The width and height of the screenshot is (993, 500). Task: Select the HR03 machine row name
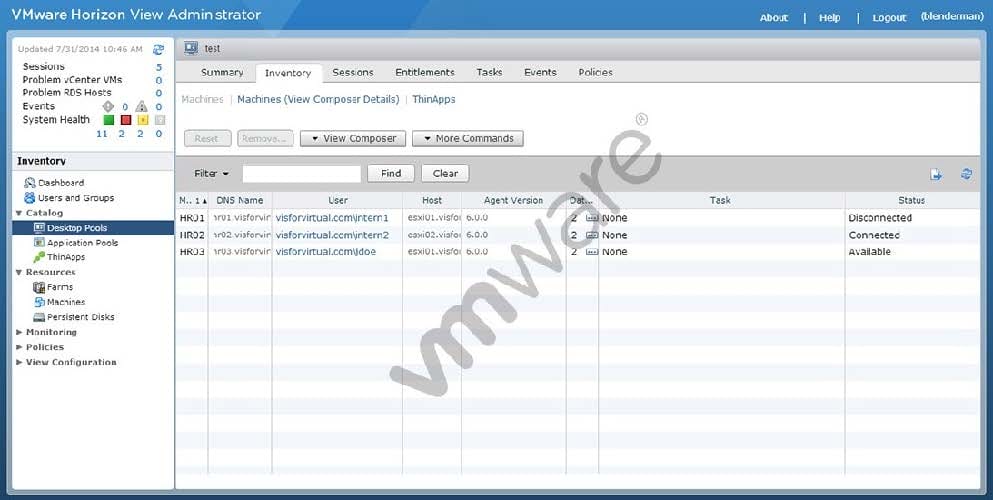192,251
